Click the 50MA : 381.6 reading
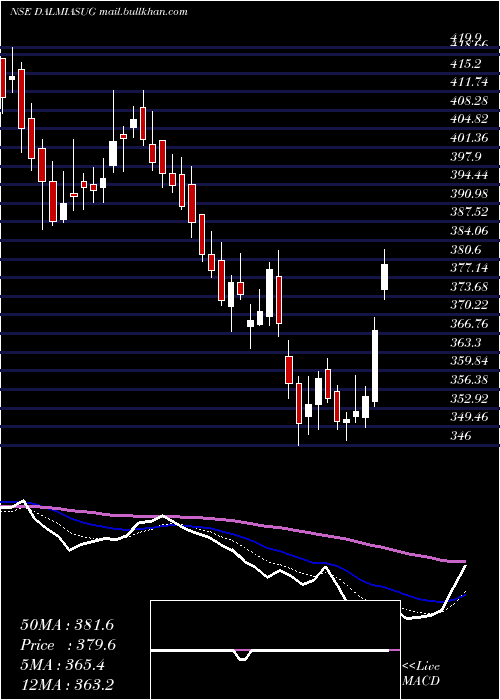The width and height of the screenshot is (500, 700). pos(67,625)
